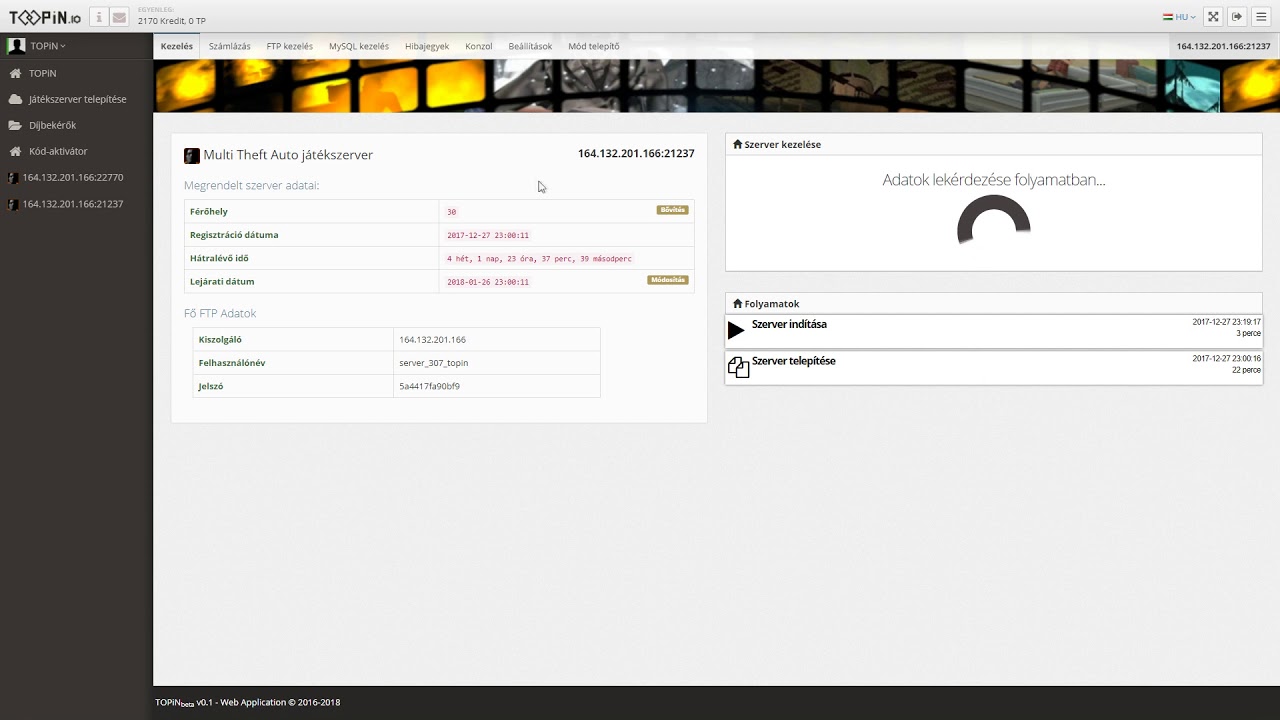Click expiry date 2018-01-26 23:00:11
This screenshot has width=1280, height=720.
(488, 282)
